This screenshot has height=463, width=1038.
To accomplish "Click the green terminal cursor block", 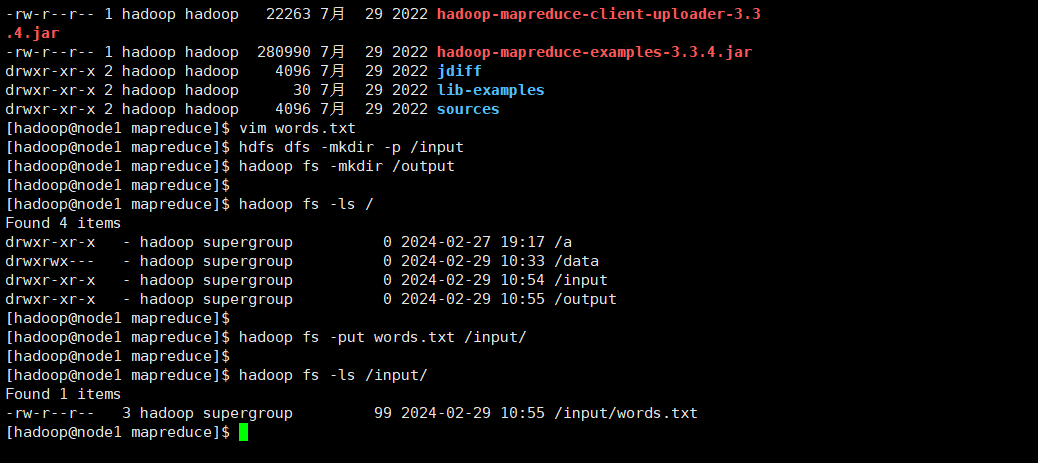I will click(243, 432).
